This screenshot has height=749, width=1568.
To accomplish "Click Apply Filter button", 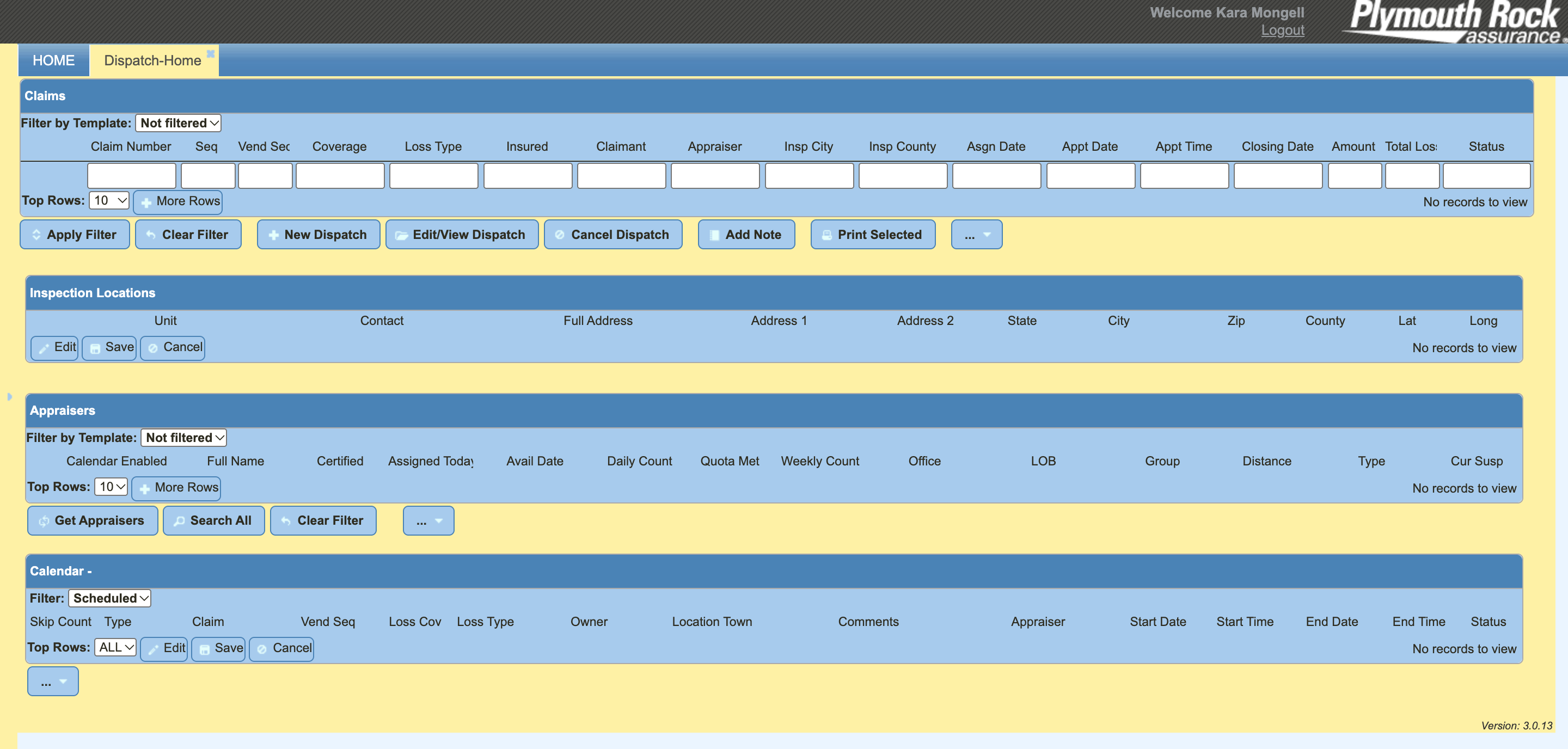I will pos(74,234).
